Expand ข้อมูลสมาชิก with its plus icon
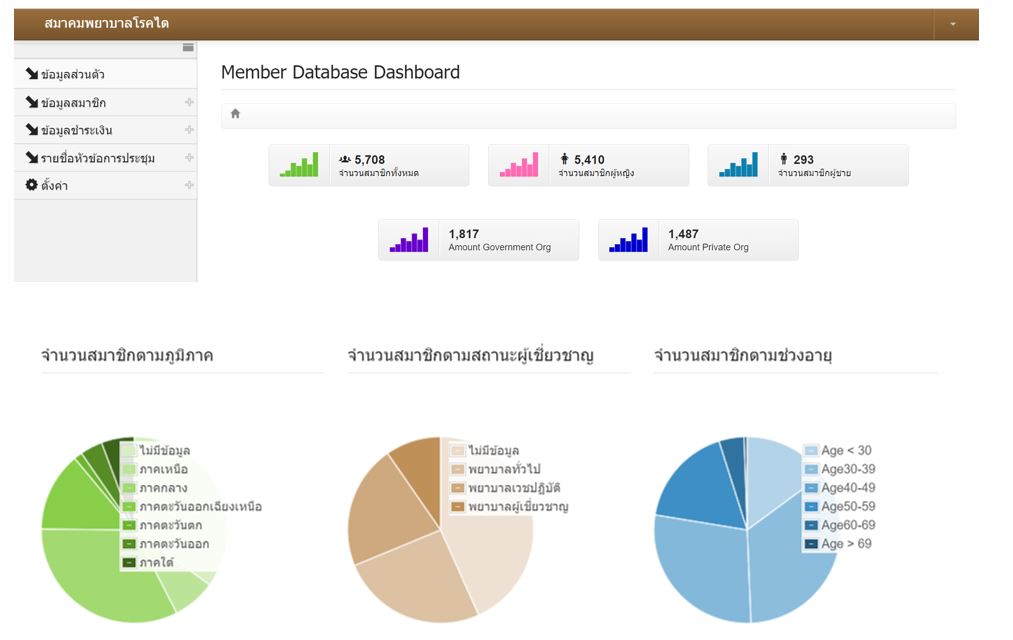Screen dimensions: 1013x640 point(189,103)
